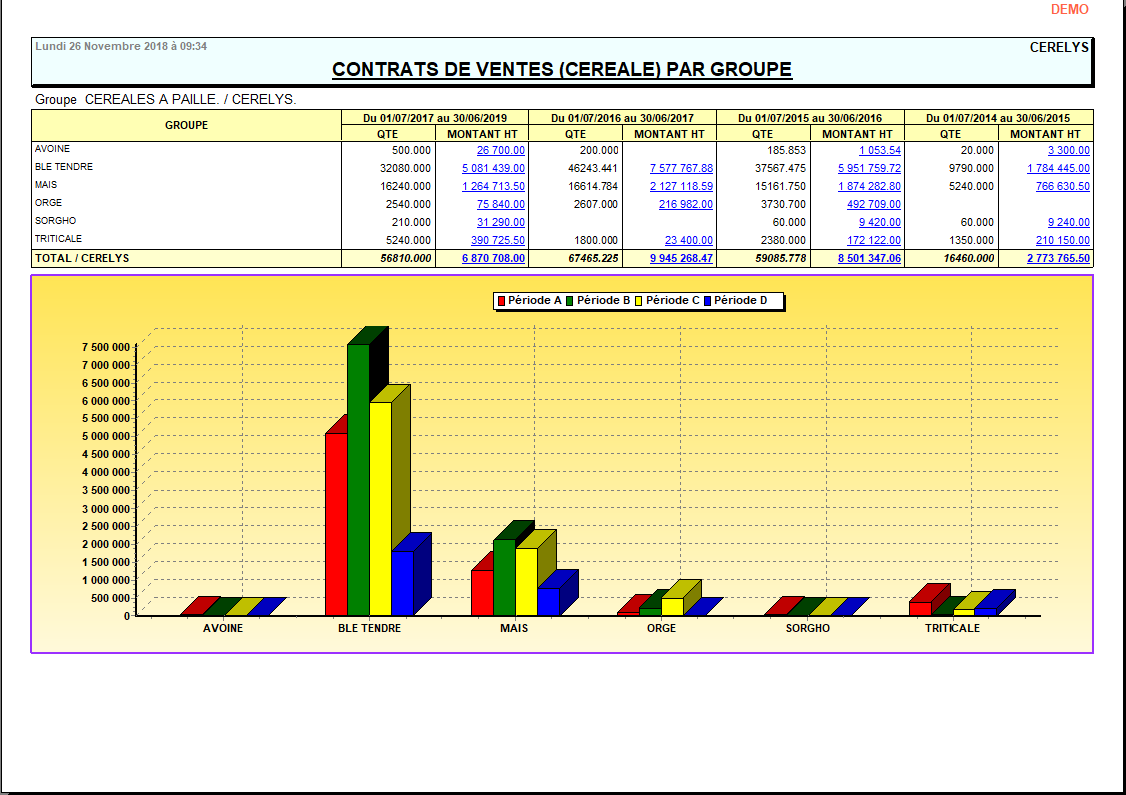Open the total 9 945 268.47 link
Screen dimensions: 1126x795
pyautogui.click(x=681, y=258)
